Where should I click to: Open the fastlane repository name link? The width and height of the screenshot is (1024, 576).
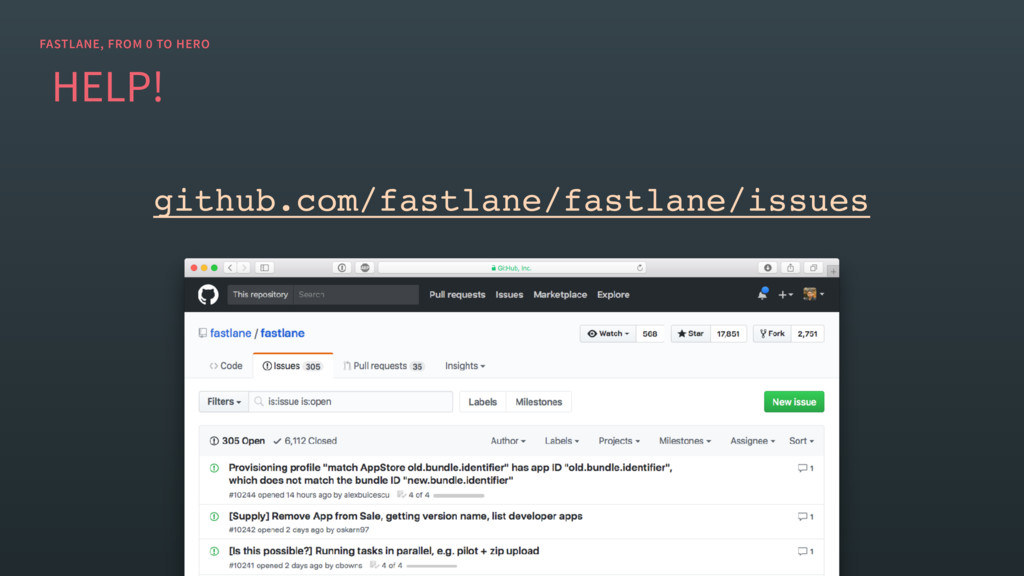pos(282,333)
